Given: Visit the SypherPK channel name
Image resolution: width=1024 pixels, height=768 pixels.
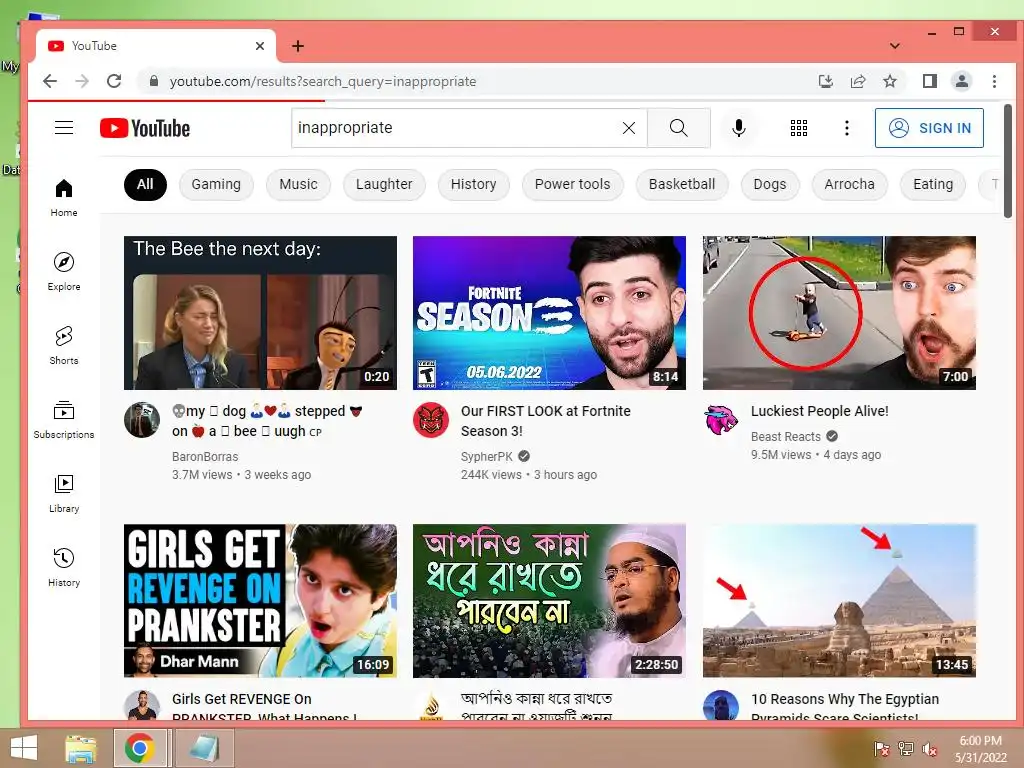Looking at the screenshot, I should 487,456.
